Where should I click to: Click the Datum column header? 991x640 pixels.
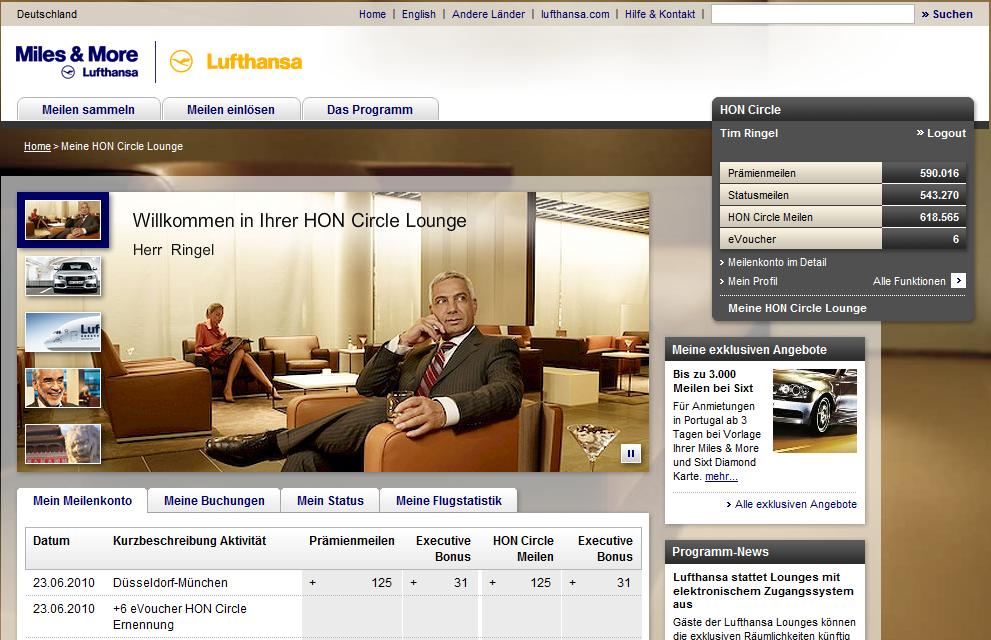51,541
